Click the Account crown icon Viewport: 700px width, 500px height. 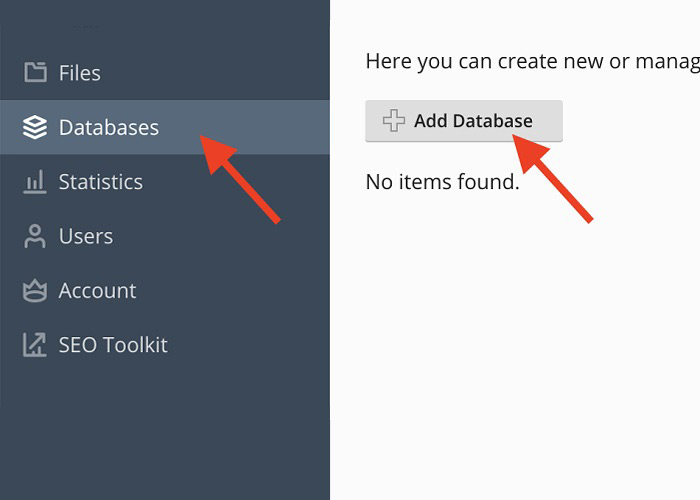point(35,291)
